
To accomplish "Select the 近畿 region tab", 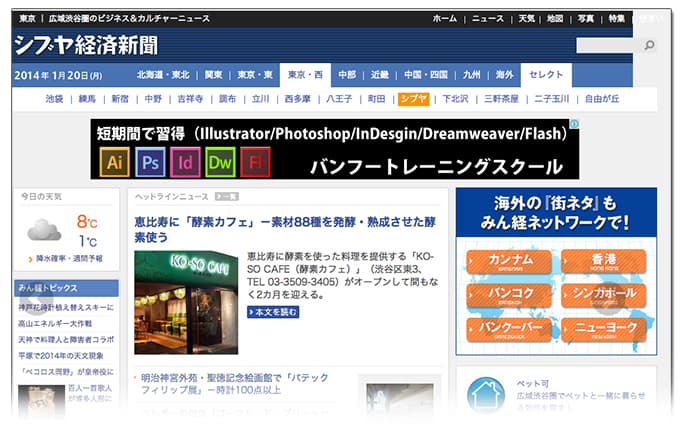I will pos(379,75).
